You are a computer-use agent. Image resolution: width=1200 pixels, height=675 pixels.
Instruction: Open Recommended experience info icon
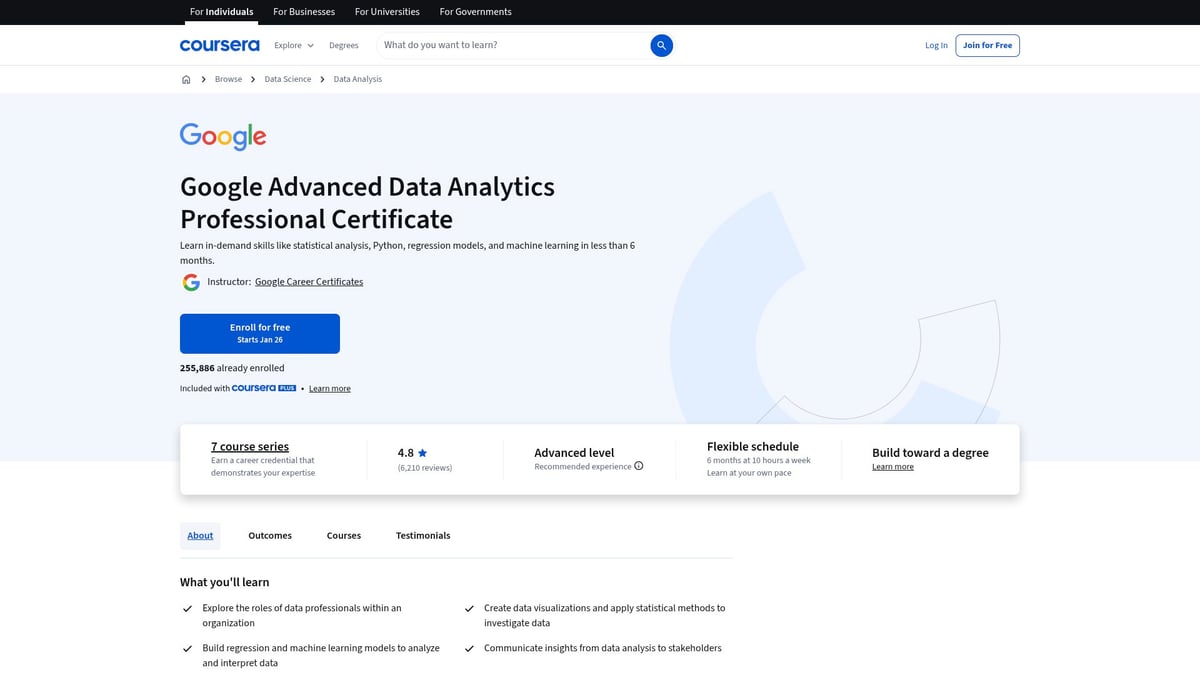(639, 466)
